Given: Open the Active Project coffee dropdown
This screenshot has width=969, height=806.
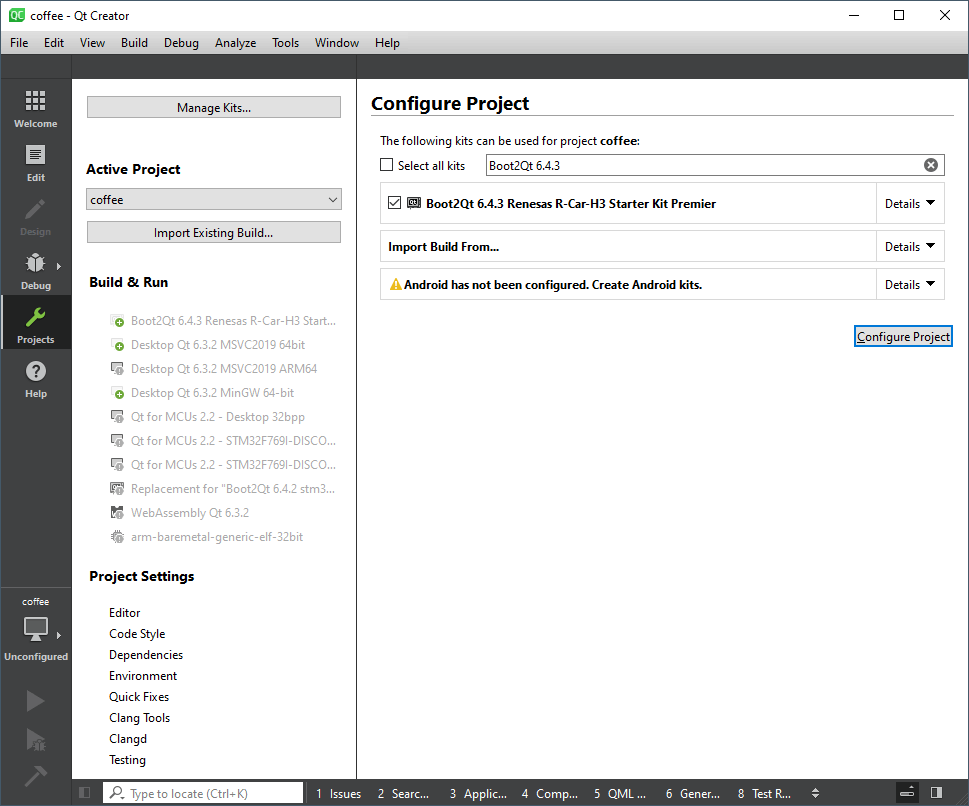Looking at the screenshot, I should coord(213,199).
